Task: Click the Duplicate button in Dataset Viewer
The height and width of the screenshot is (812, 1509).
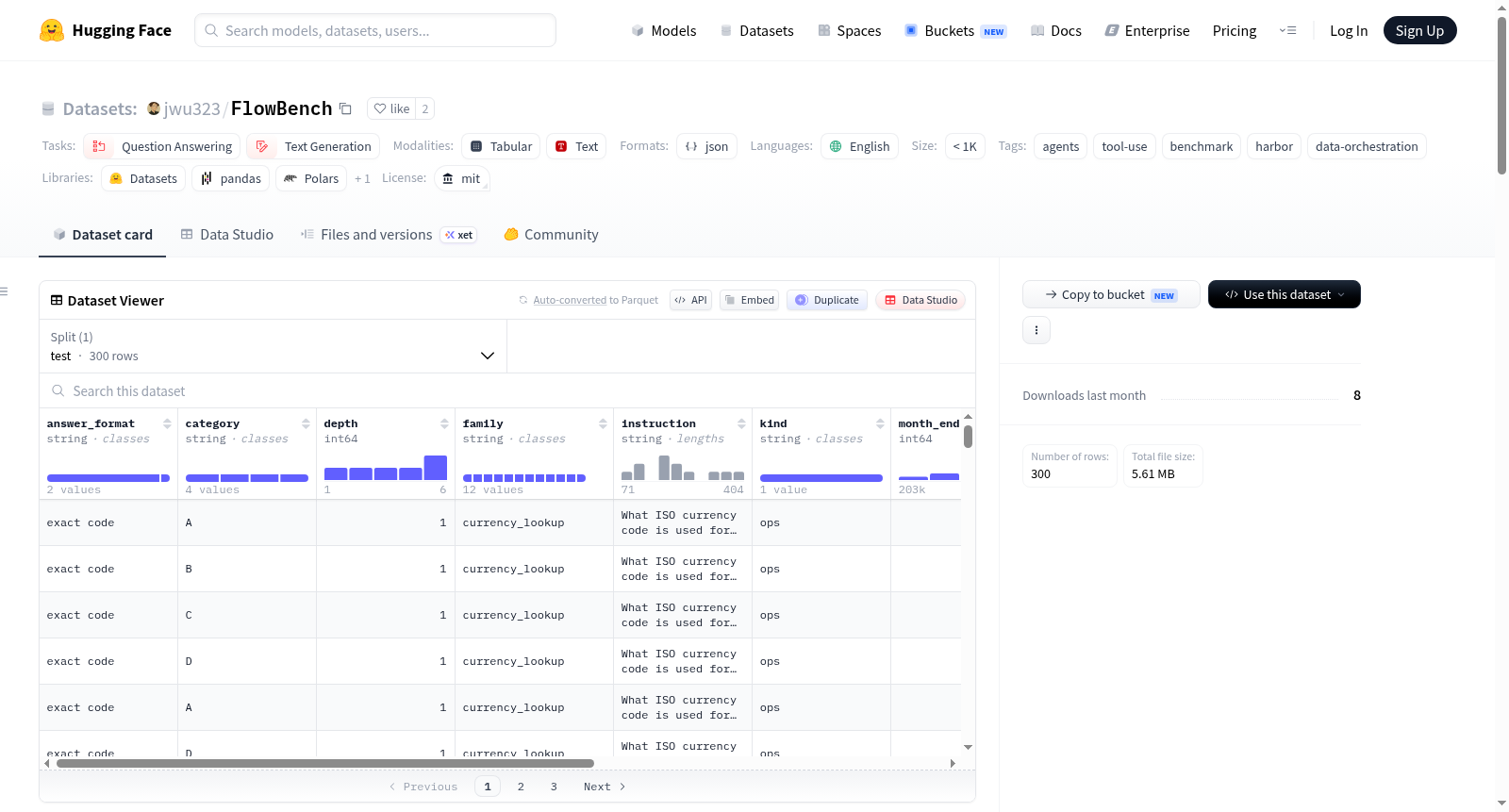Action: (827, 300)
